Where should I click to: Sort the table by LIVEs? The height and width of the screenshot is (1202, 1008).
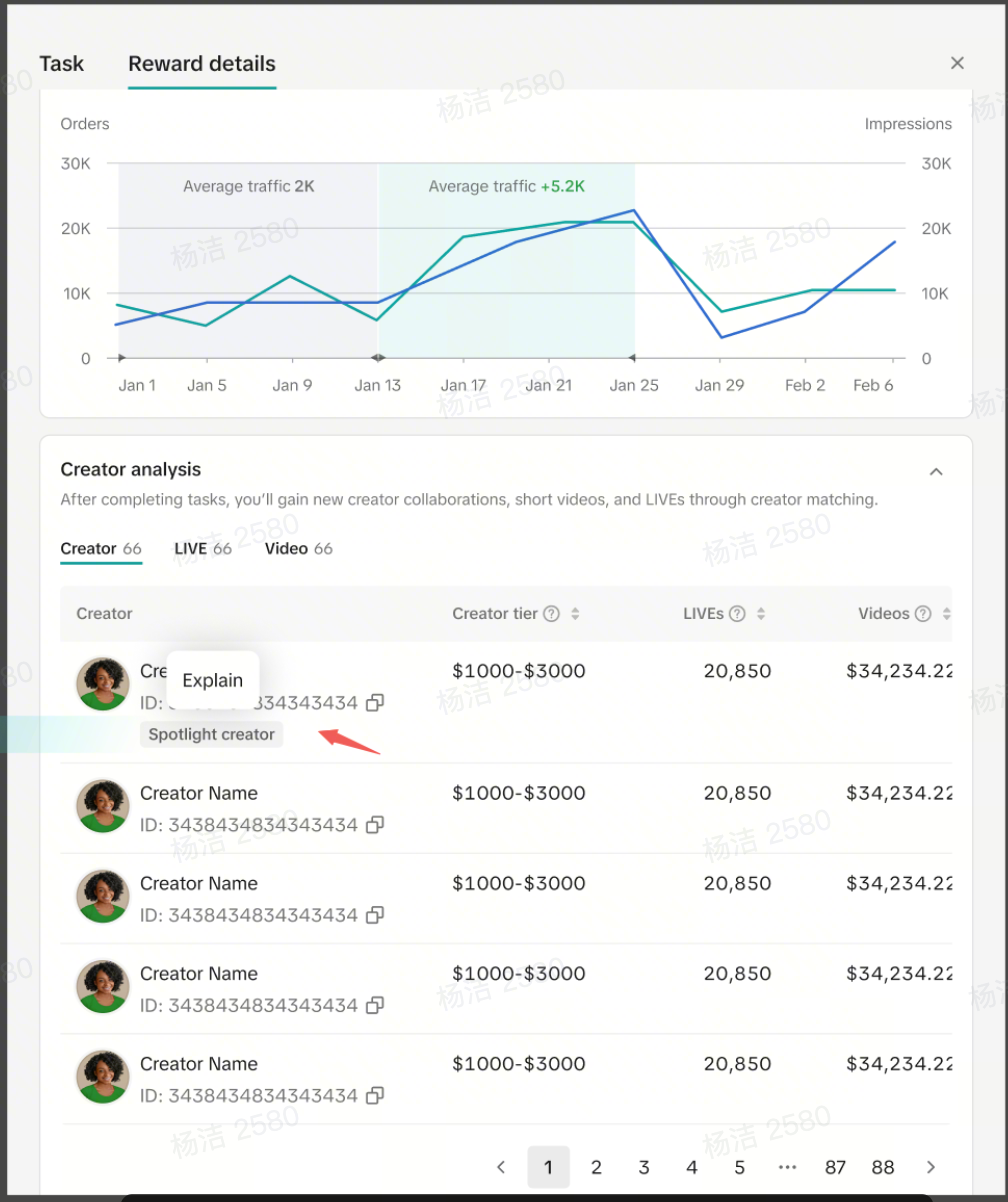[761, 614]
